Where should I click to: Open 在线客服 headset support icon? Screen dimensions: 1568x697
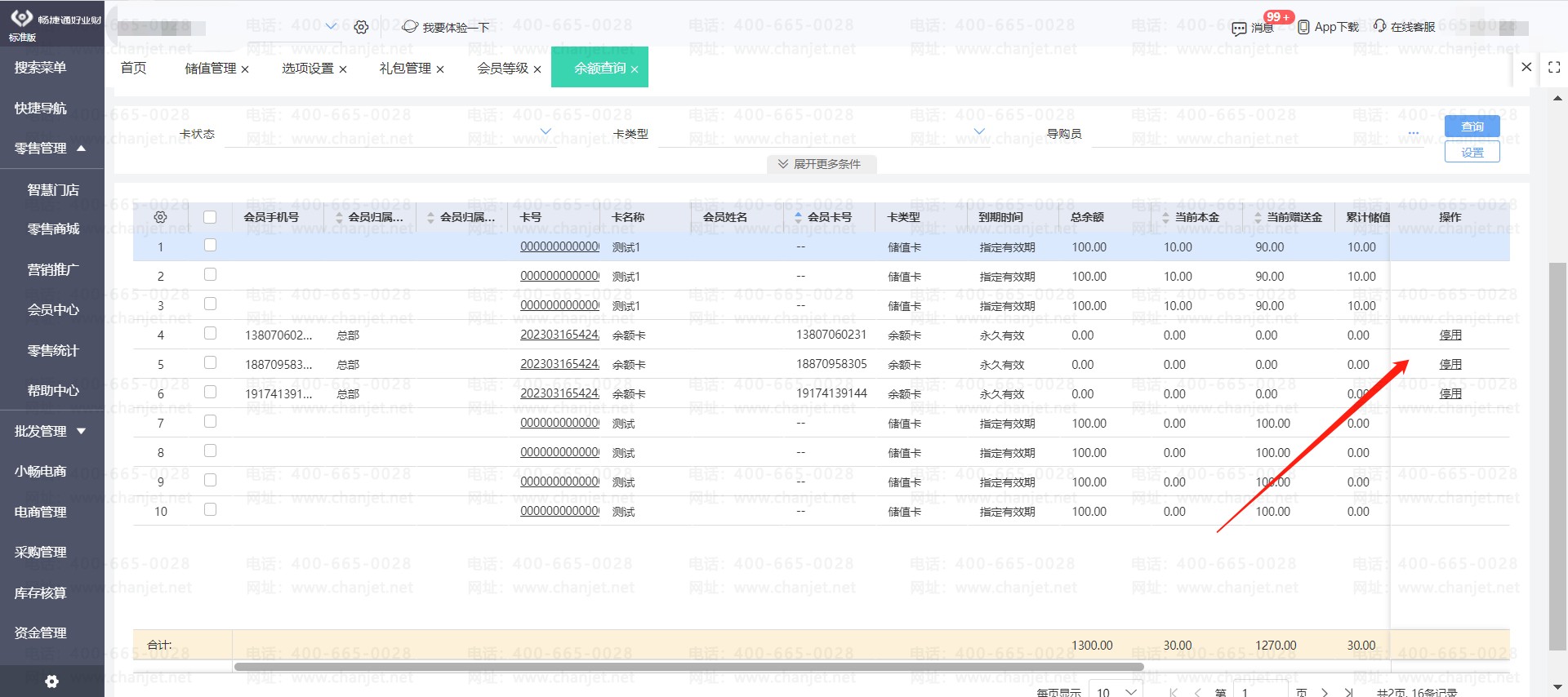(1379, 26)
